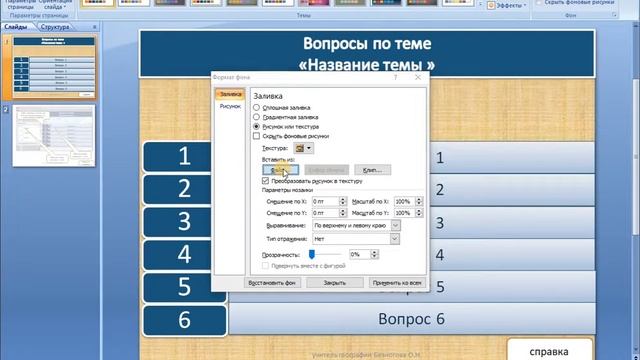Check Скрыть фоновые рисунки in the dialog
640x360 pixels.
tap(256, 136)
